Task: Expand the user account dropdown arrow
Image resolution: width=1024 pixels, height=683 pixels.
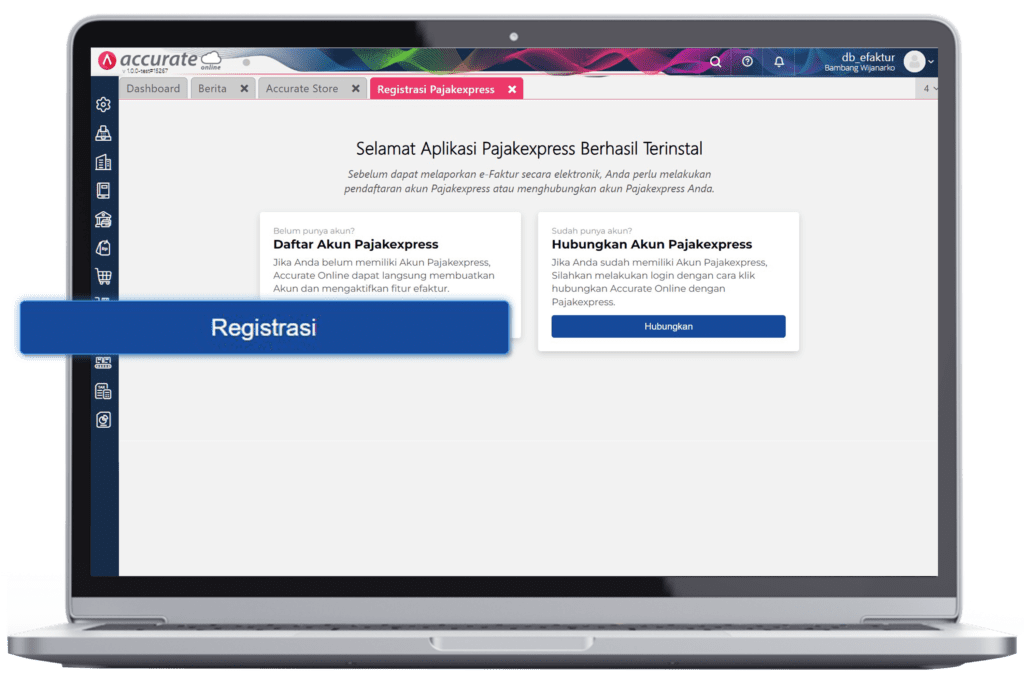Action: [931, 61]
